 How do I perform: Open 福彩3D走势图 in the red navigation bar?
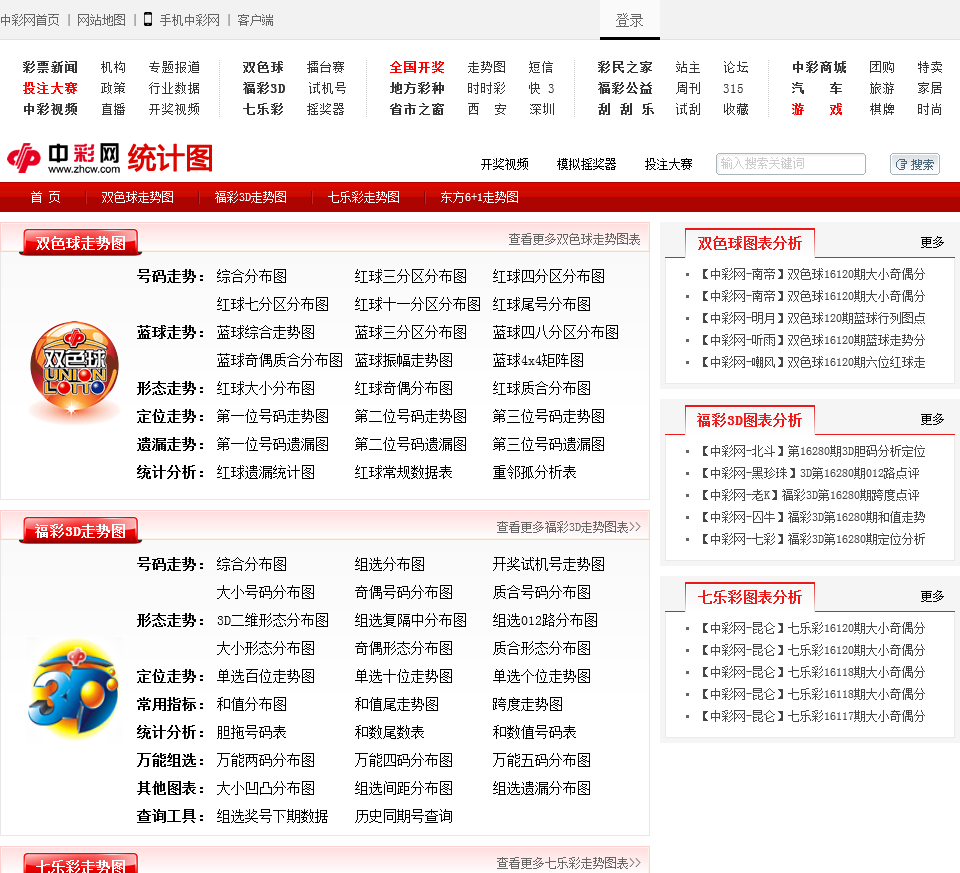coord(250,197)
